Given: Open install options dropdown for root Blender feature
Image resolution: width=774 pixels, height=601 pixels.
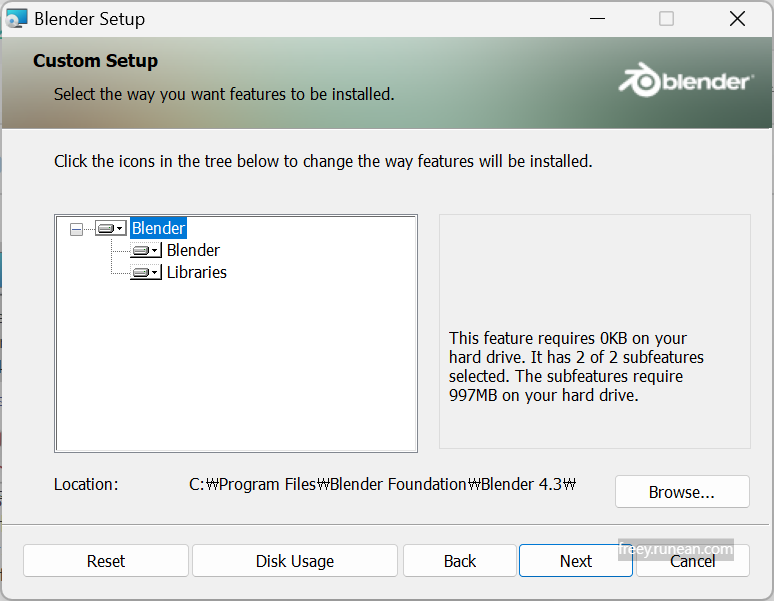Looking at the screenshot, I should [111, 228].
